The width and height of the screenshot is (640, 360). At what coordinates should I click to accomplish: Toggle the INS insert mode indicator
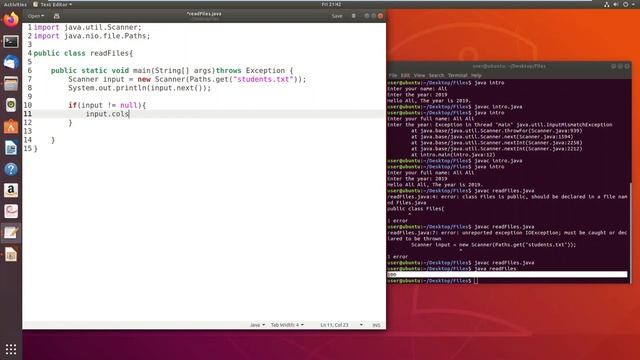coord(376,325)
